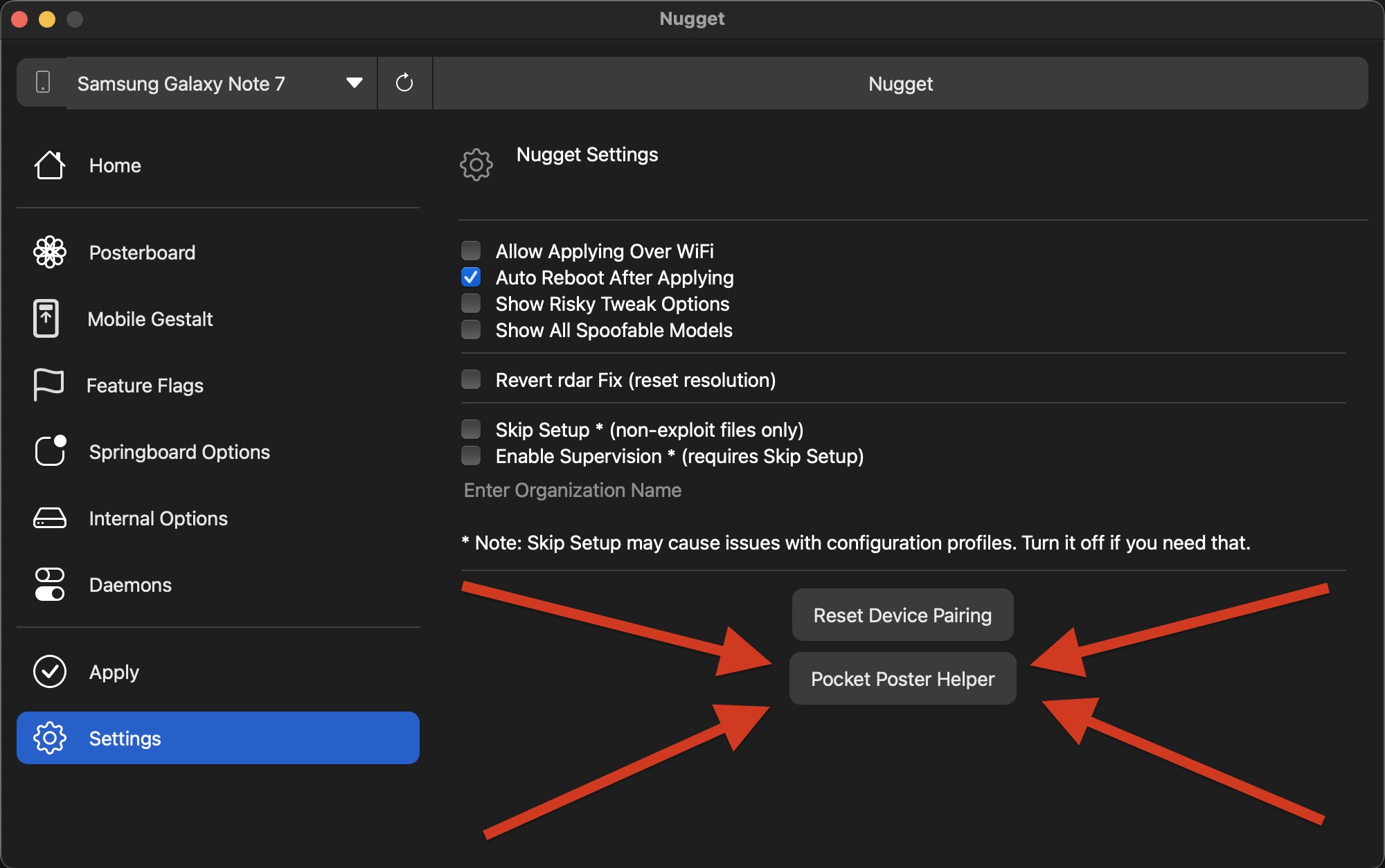
Task: Minimize the Nugget window
Action: point(47,19)
